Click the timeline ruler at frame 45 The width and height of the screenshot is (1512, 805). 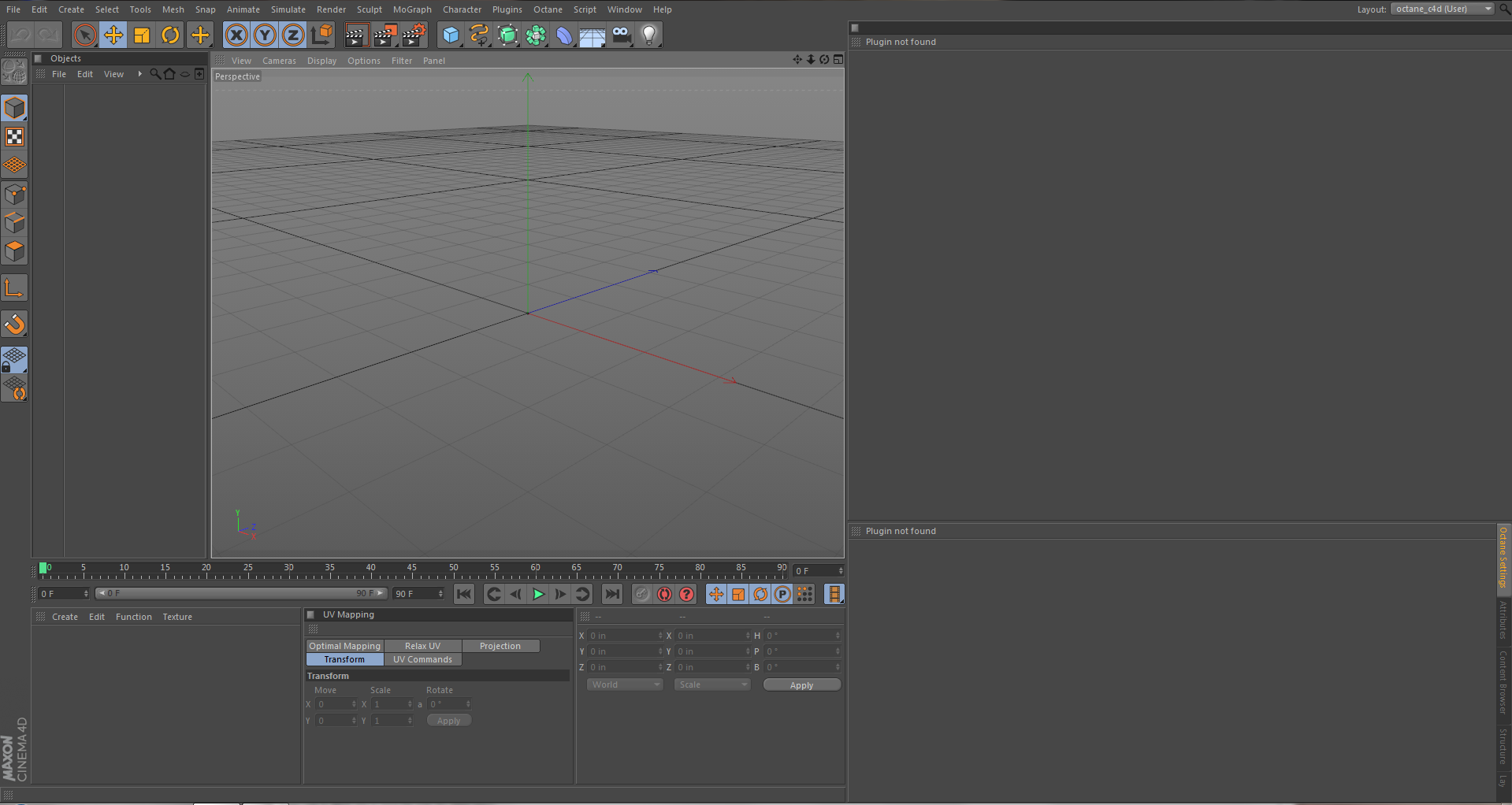coord(412,570)
